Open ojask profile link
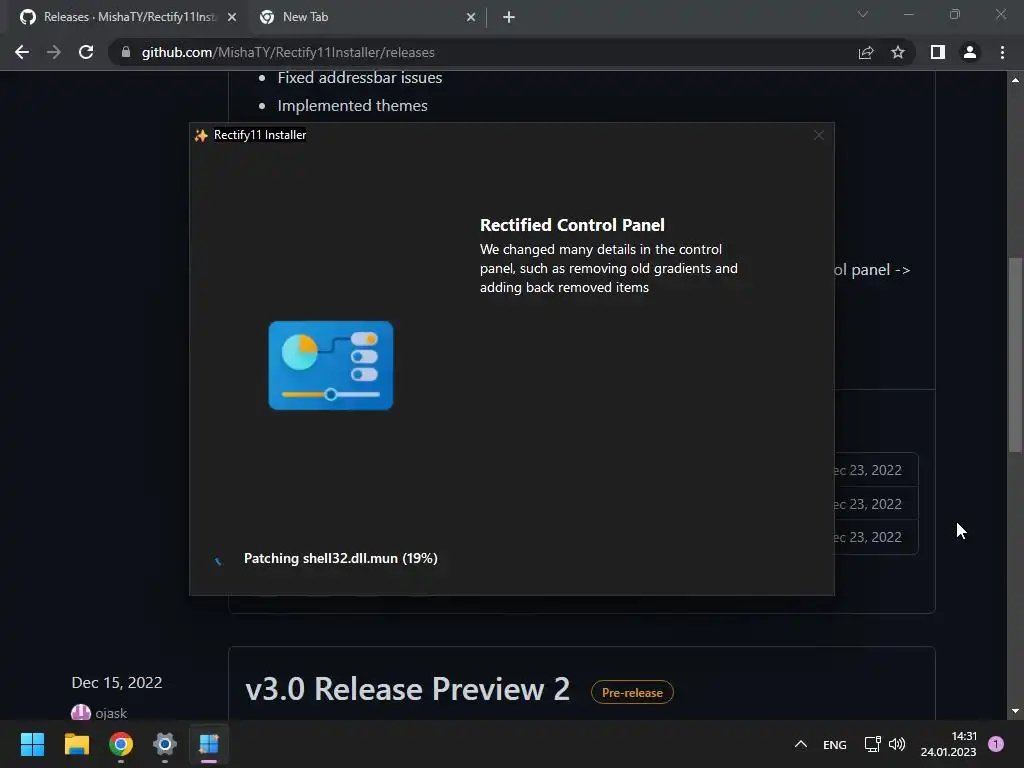This screenshot has width=1024, height=768. click(x=111, y=713)
